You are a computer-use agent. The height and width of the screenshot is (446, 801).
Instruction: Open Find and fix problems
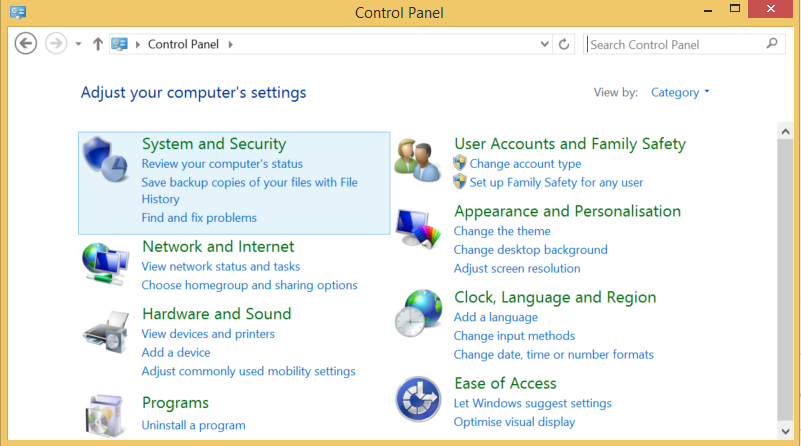point(199,218)
